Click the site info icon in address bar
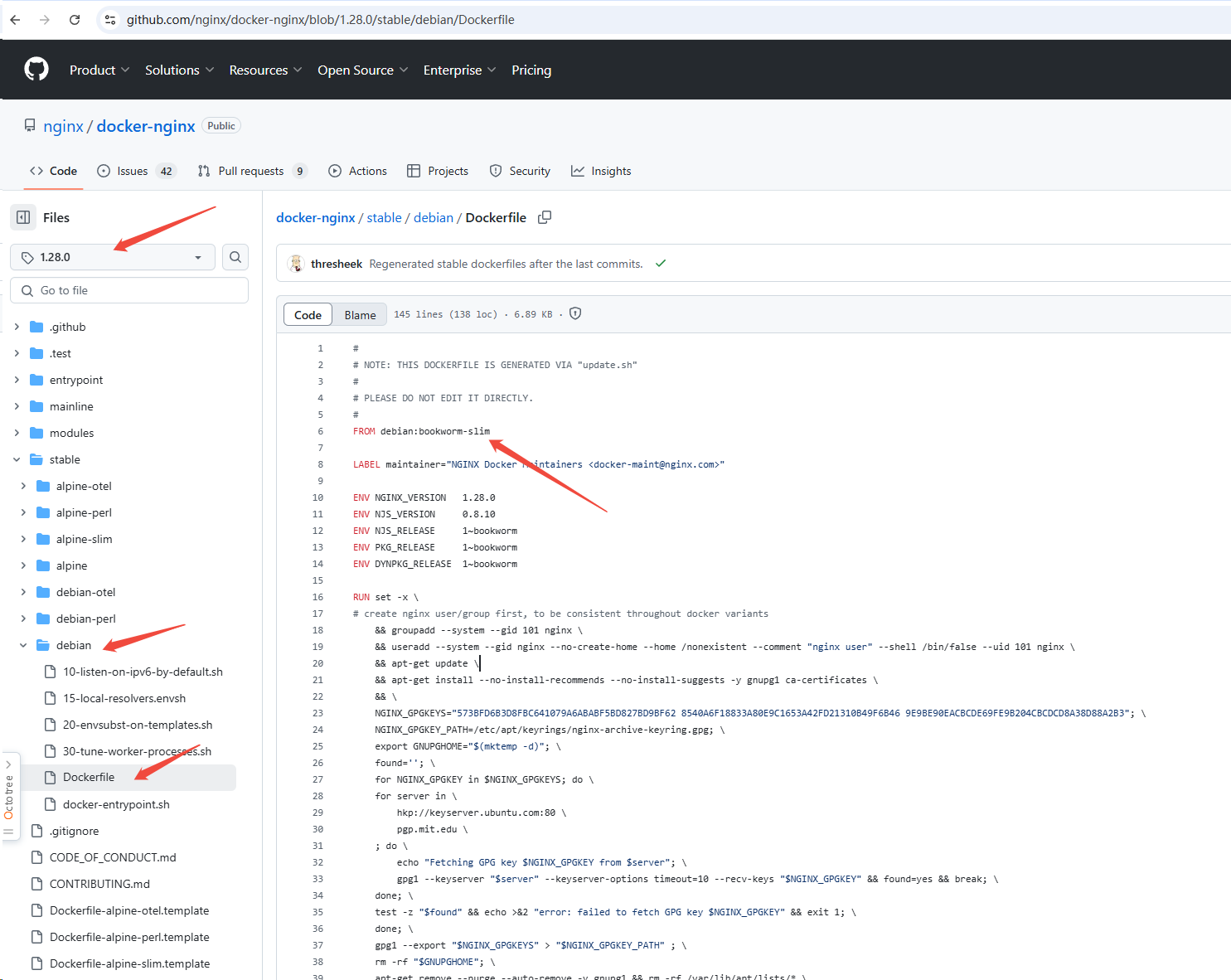 coord(110,20)
